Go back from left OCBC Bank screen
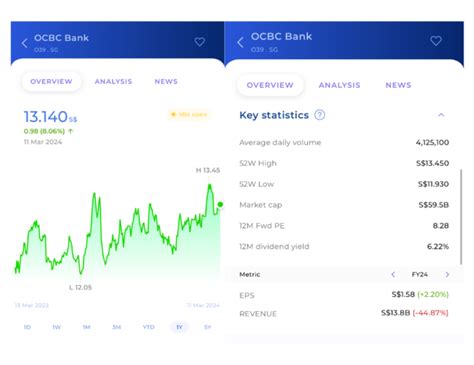Screen dimensions: 474x365 tap(25, 43)
